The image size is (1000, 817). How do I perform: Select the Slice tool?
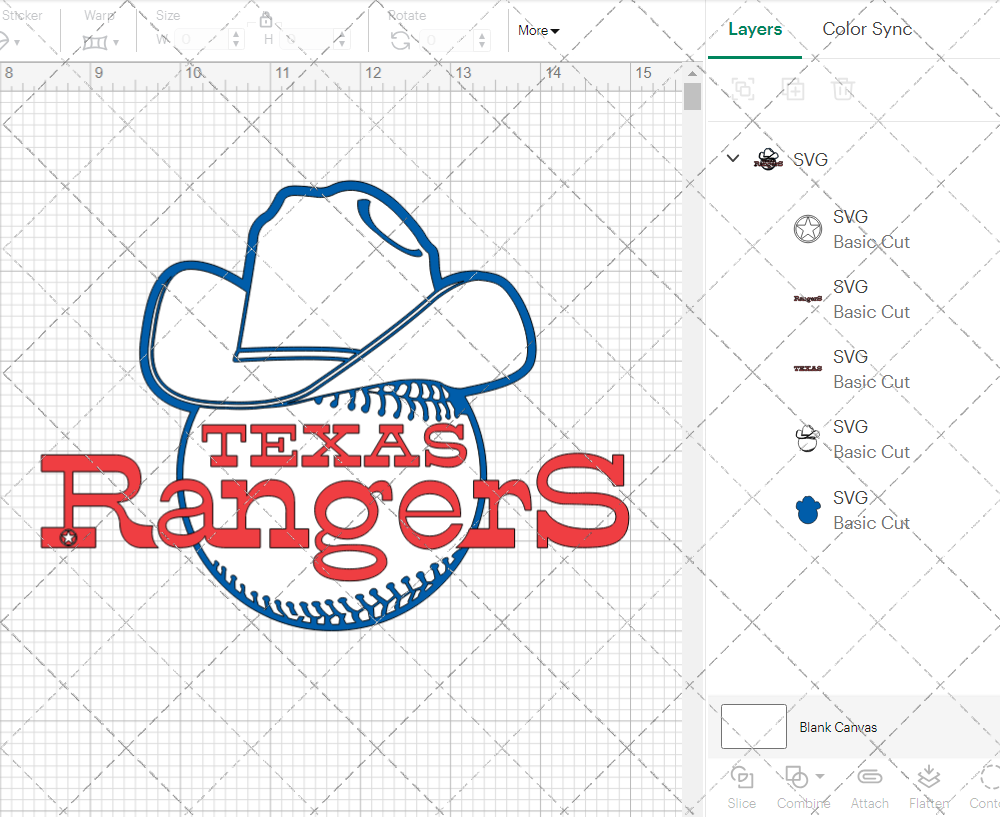coord(742,778)
